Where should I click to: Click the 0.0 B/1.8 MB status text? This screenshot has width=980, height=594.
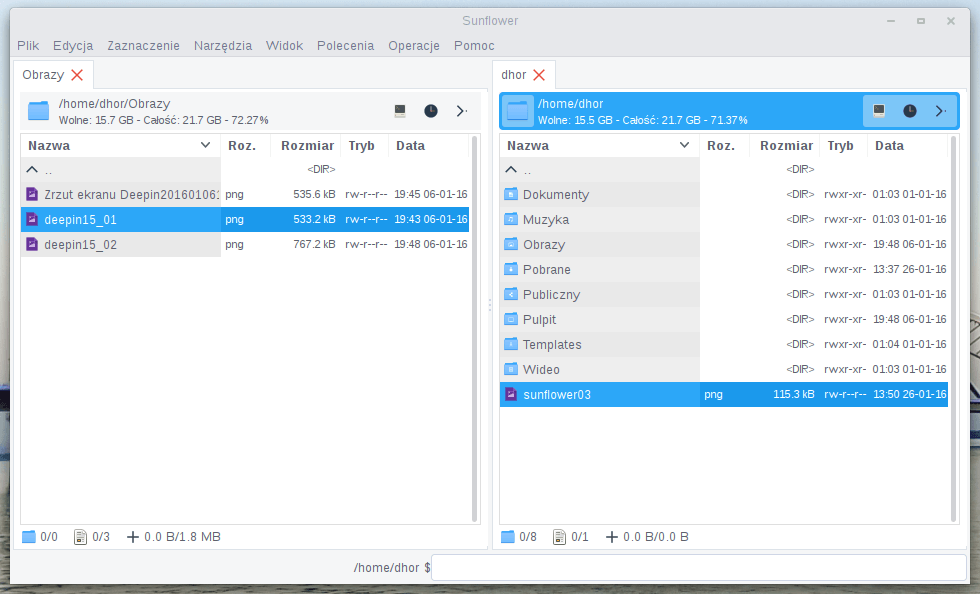182,537
